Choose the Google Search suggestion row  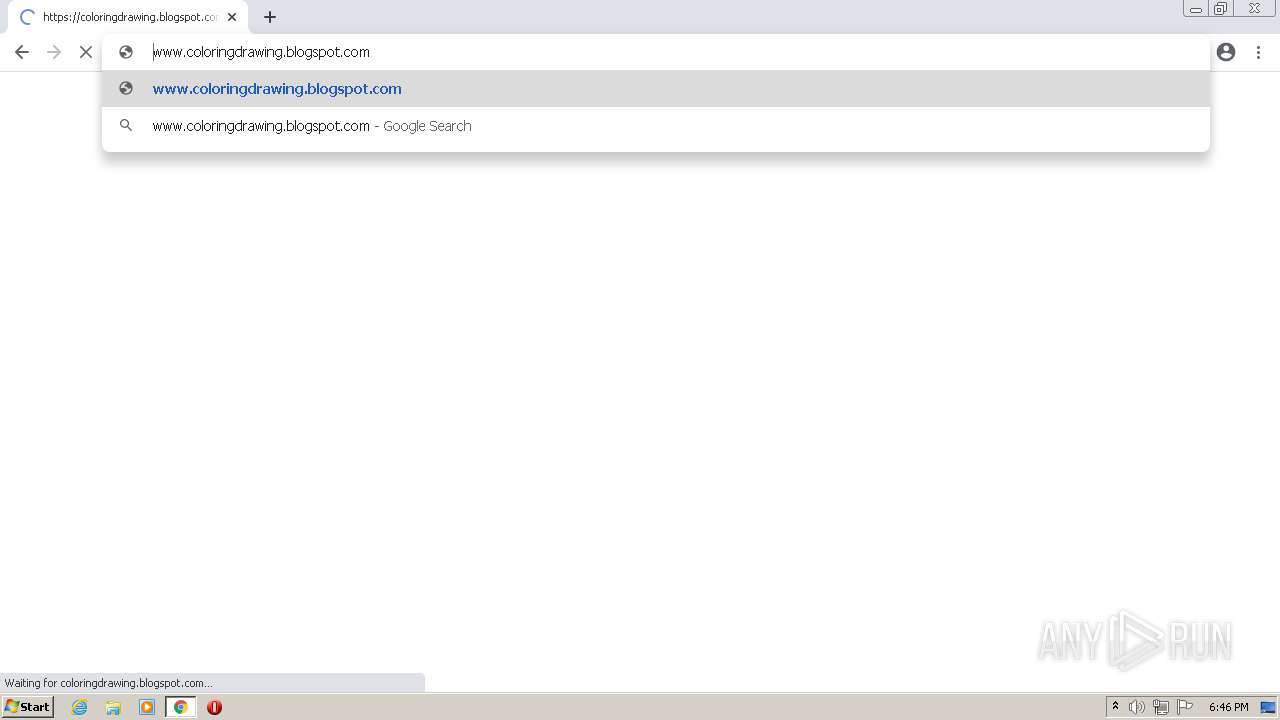(656, 126)
